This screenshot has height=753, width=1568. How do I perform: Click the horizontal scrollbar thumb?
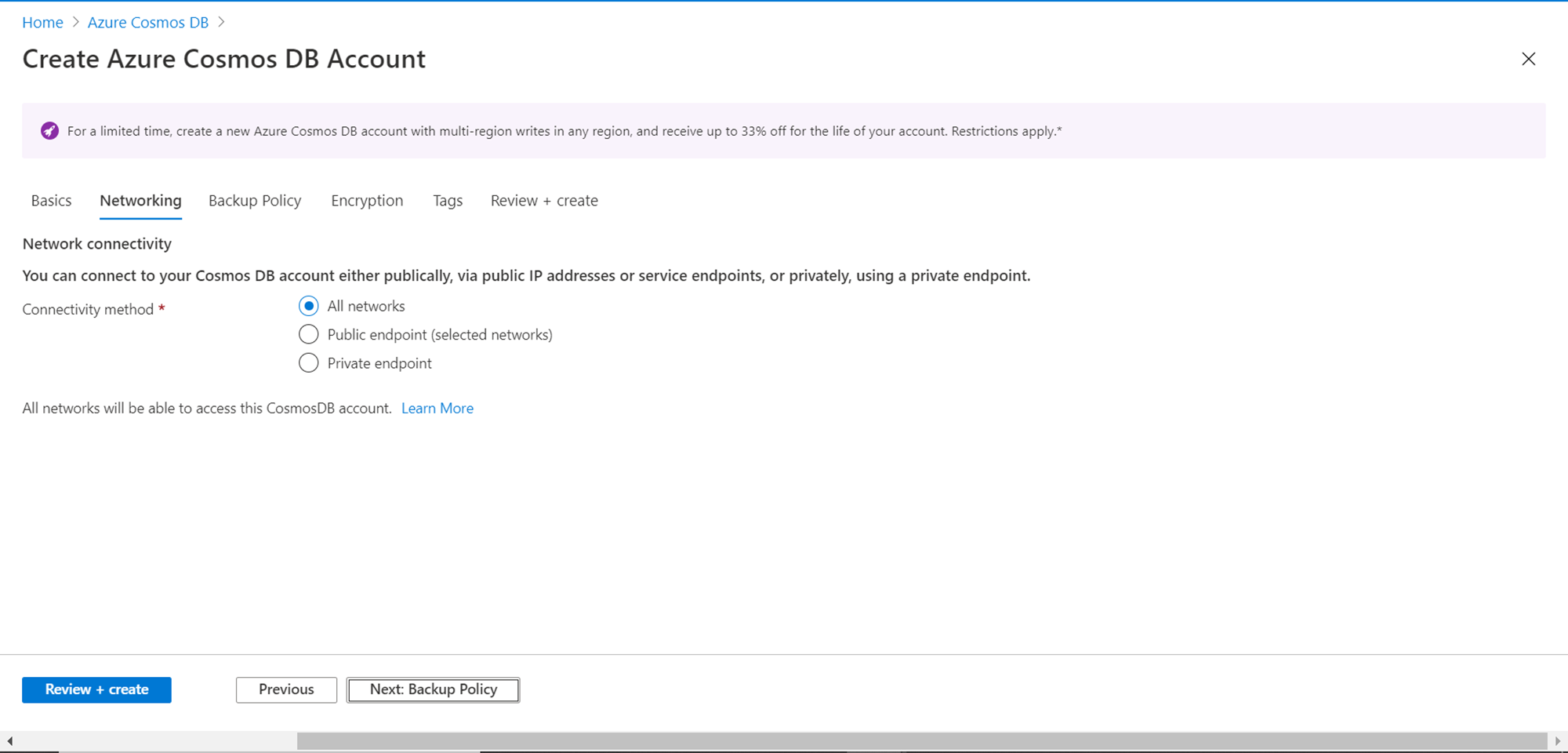[x=921, y=741]
